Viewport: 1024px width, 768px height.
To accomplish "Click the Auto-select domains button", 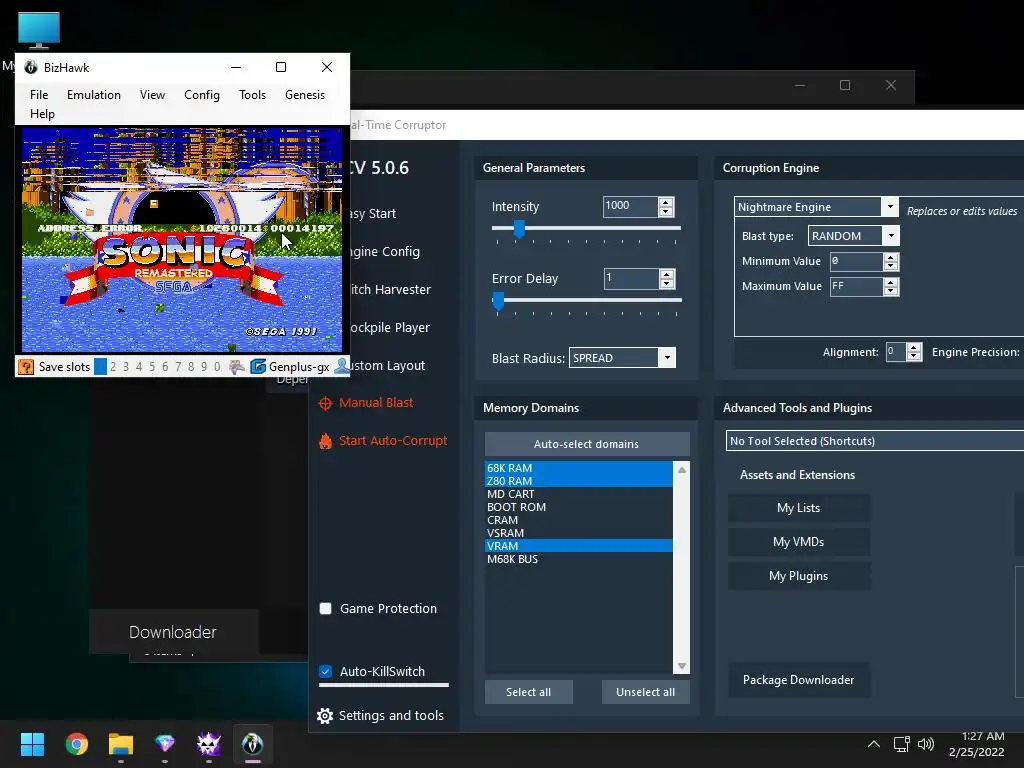I will pos(586,444).
